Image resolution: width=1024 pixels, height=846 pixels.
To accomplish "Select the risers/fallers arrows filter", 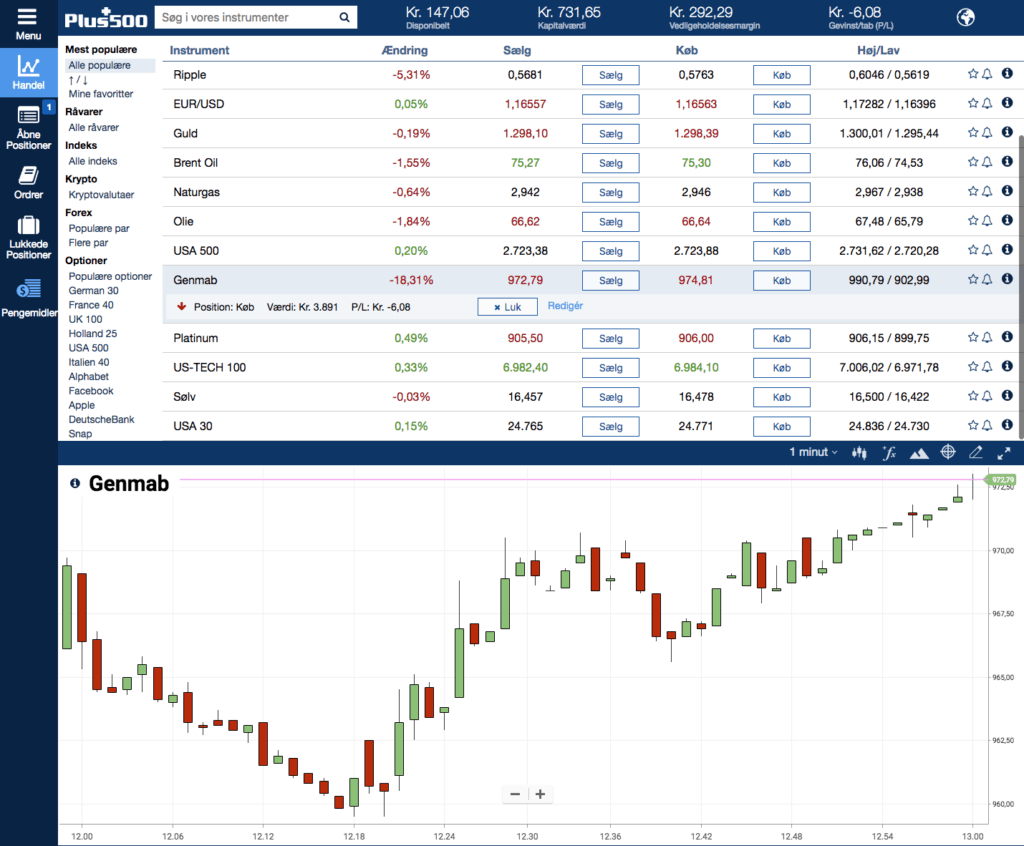I will pyautogui.click(x=78, y=80).
